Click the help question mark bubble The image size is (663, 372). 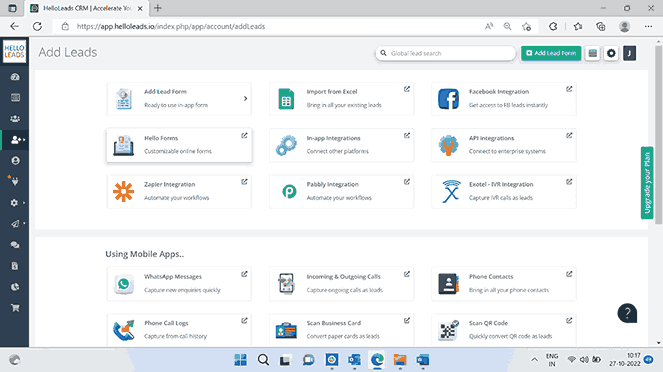627,313
